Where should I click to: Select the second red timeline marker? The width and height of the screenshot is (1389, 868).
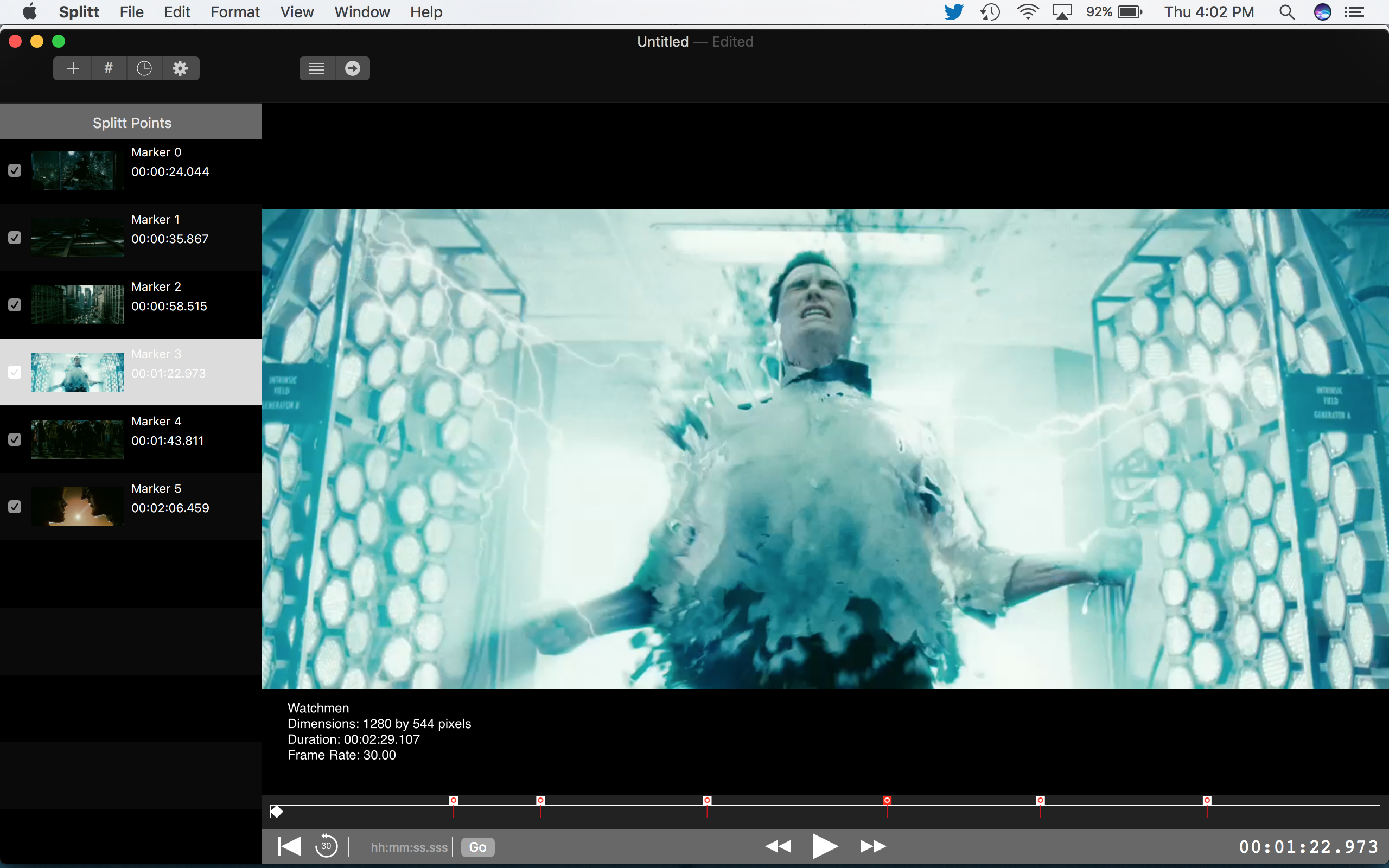[540, 800]
